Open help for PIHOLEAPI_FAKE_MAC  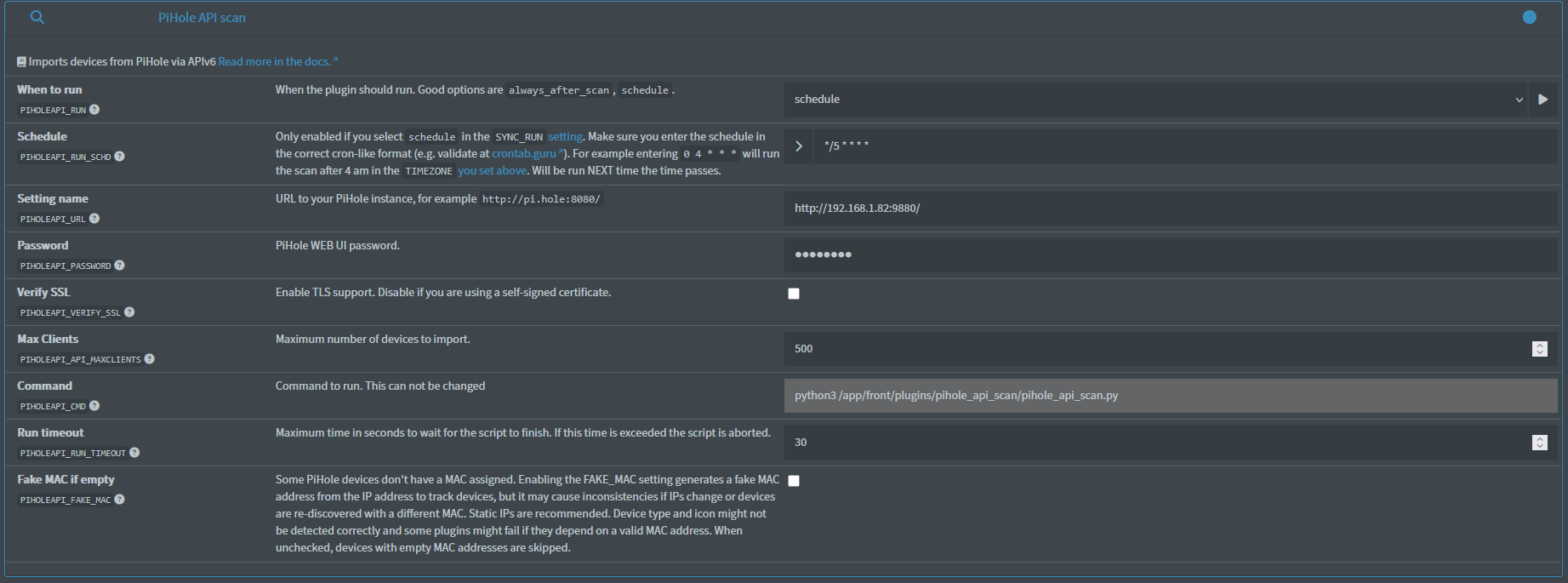pos(118,500)
